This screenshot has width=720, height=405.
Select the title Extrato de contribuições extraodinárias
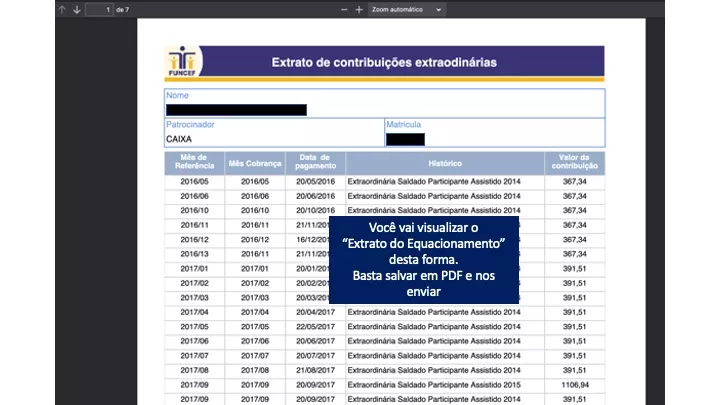[384, 62]
